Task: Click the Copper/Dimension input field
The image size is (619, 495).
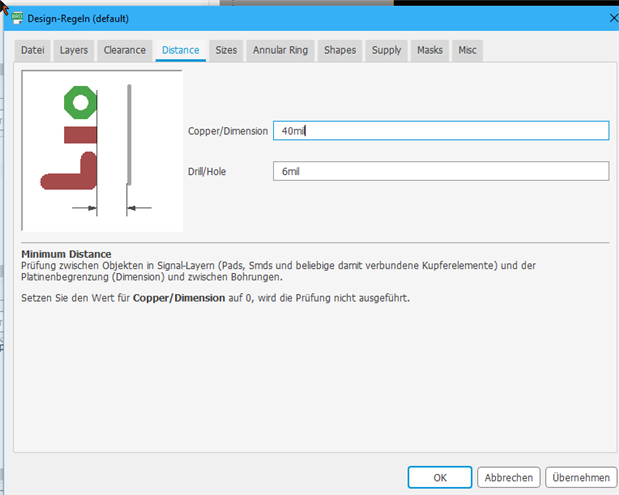Action: pyautogui.click(x=441, y=131)
